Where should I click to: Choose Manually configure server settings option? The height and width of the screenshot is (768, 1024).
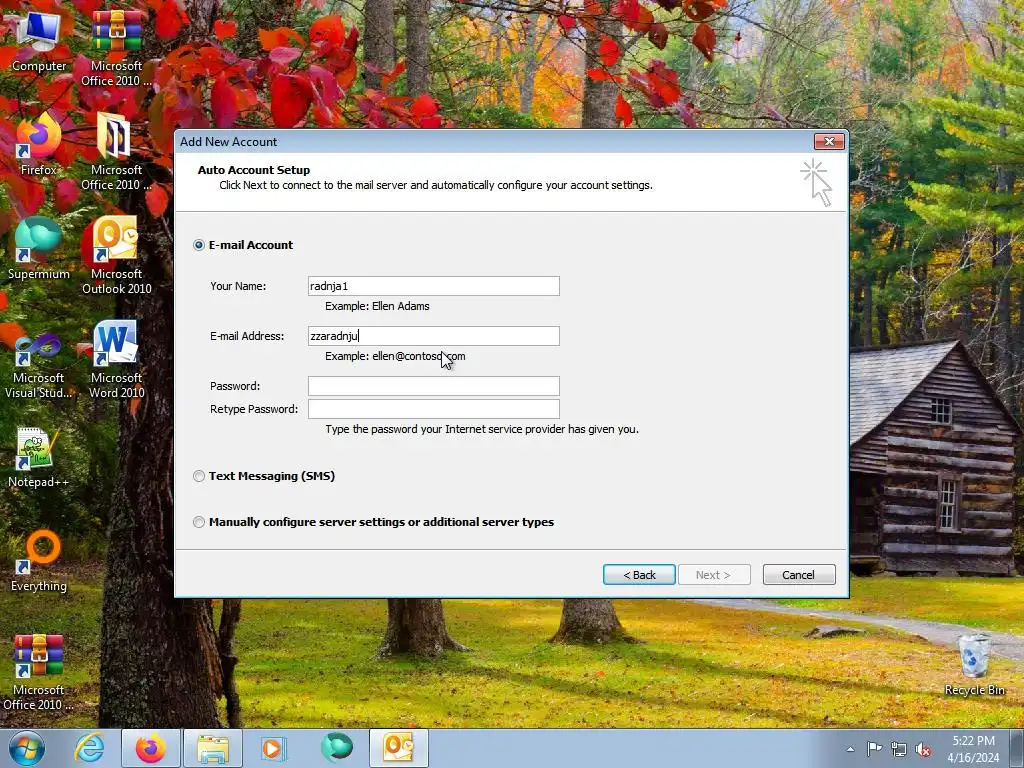point(199,522)
